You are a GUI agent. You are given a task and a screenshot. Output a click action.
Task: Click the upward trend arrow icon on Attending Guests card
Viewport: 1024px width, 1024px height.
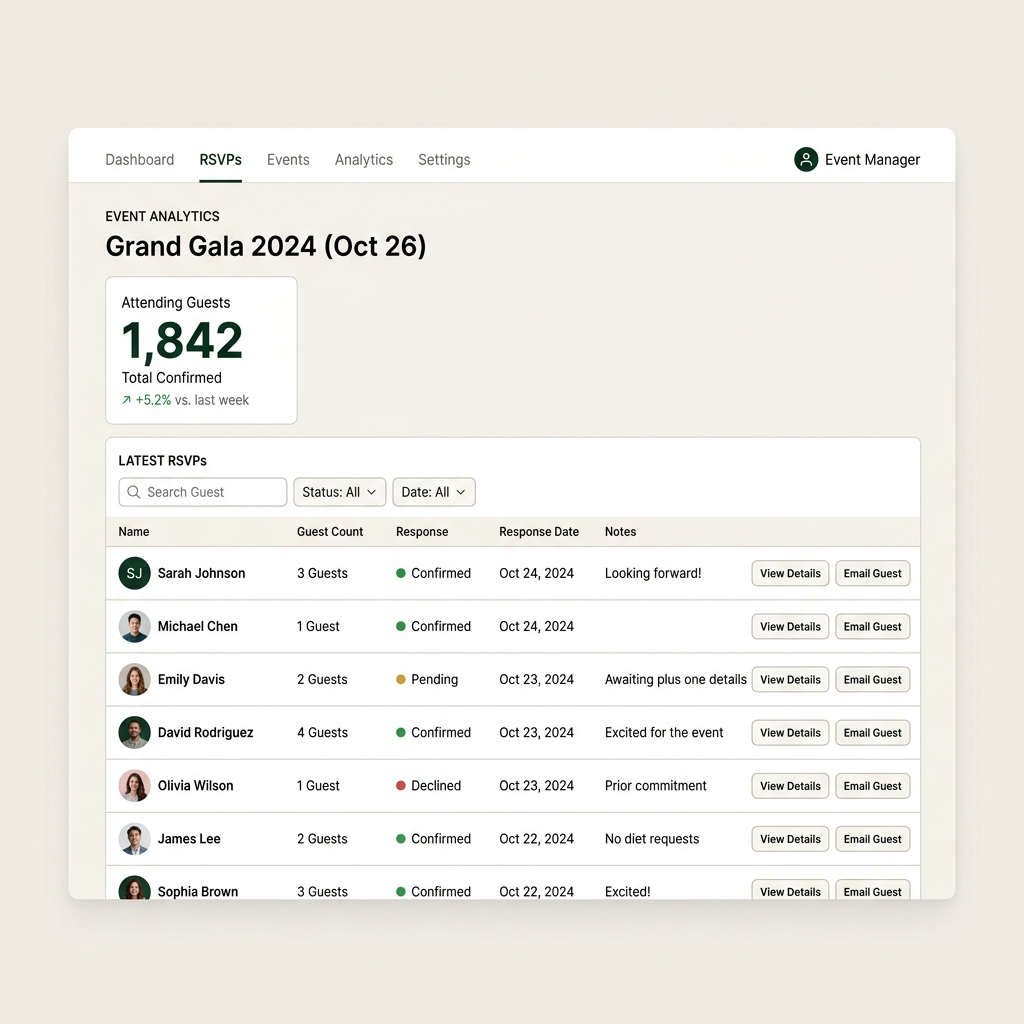[128, 400]
